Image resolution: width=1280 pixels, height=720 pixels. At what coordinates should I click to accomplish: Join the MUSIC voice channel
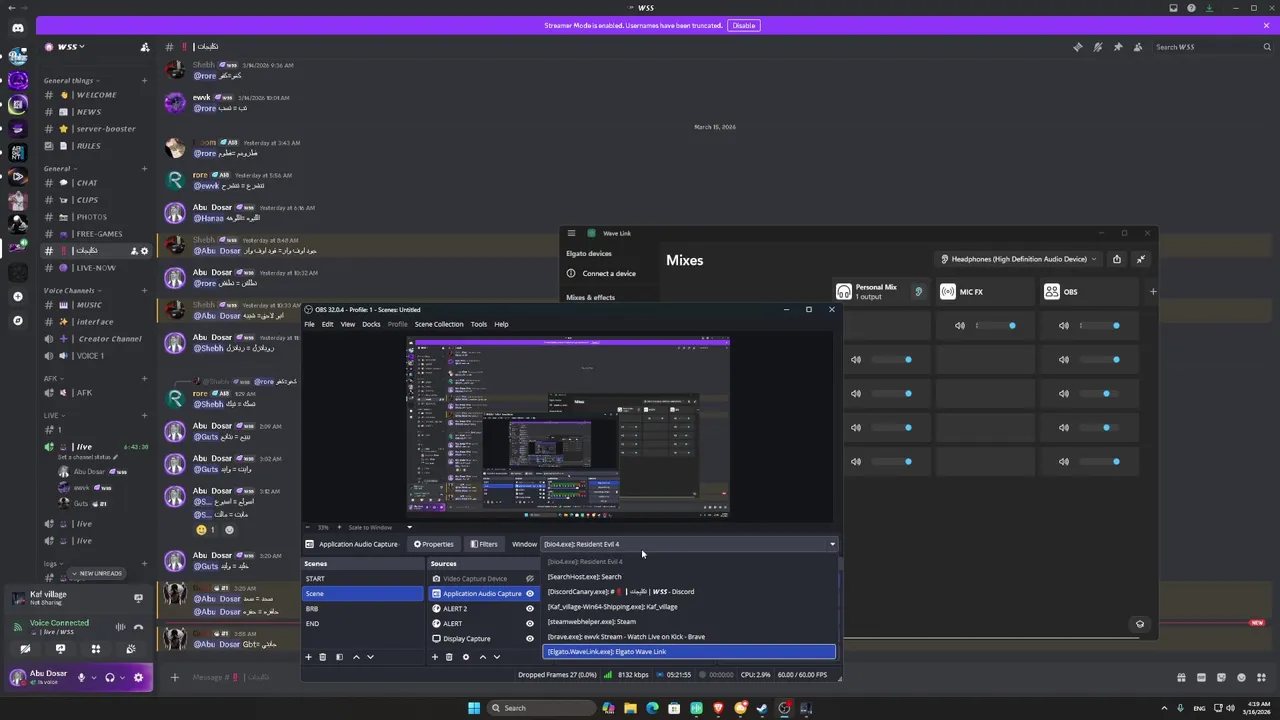tap(96, 305)
